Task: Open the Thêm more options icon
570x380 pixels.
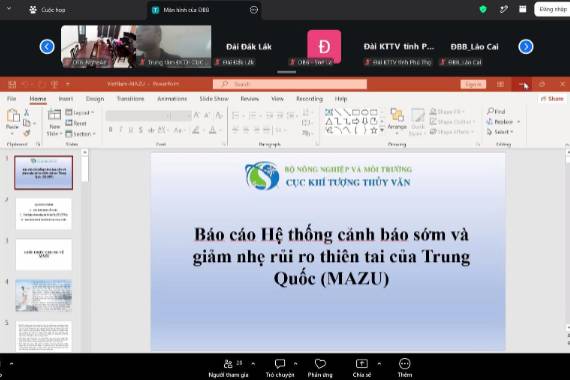Action: [x=405, y=364]
